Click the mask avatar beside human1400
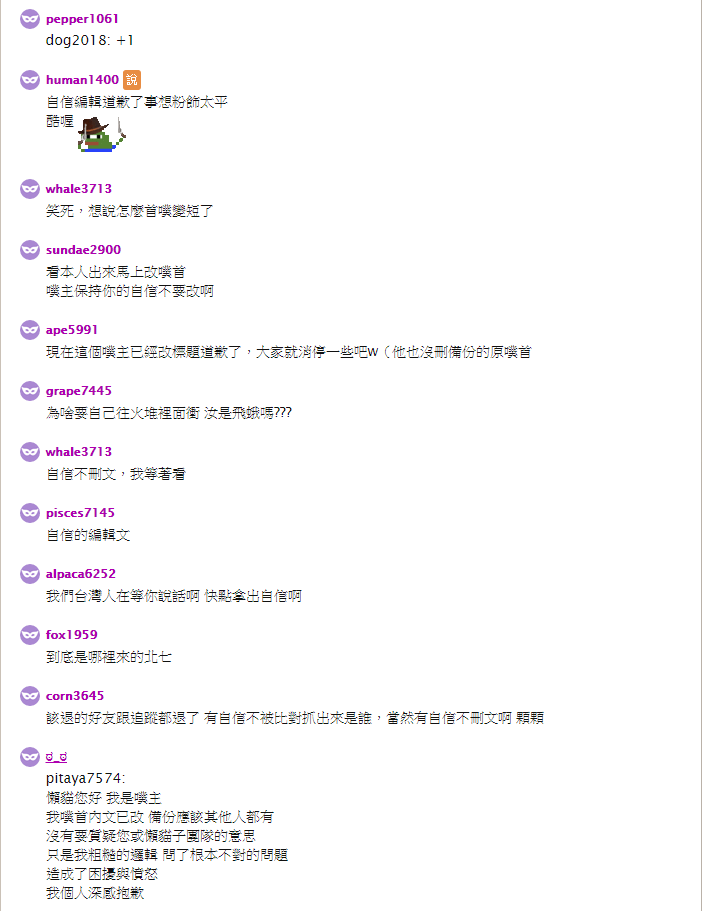 [x=30, y=80]
